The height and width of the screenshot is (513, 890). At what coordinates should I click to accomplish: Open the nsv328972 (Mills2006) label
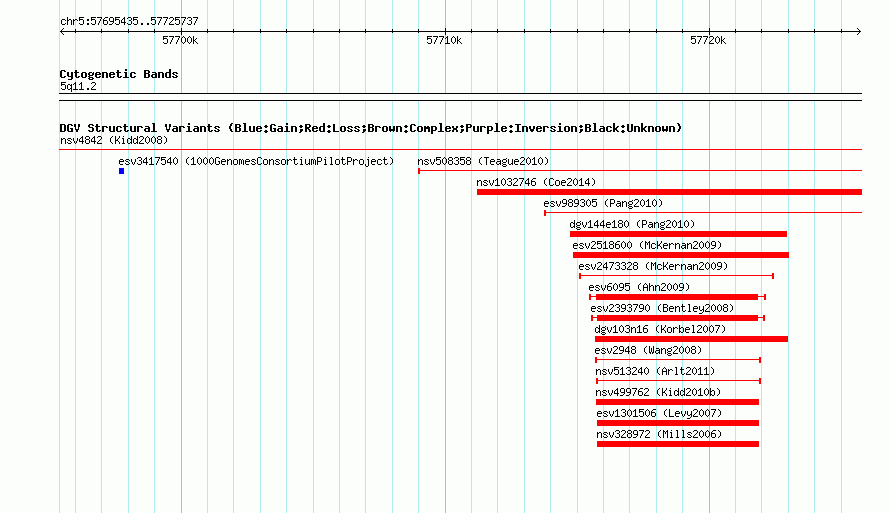659,434
